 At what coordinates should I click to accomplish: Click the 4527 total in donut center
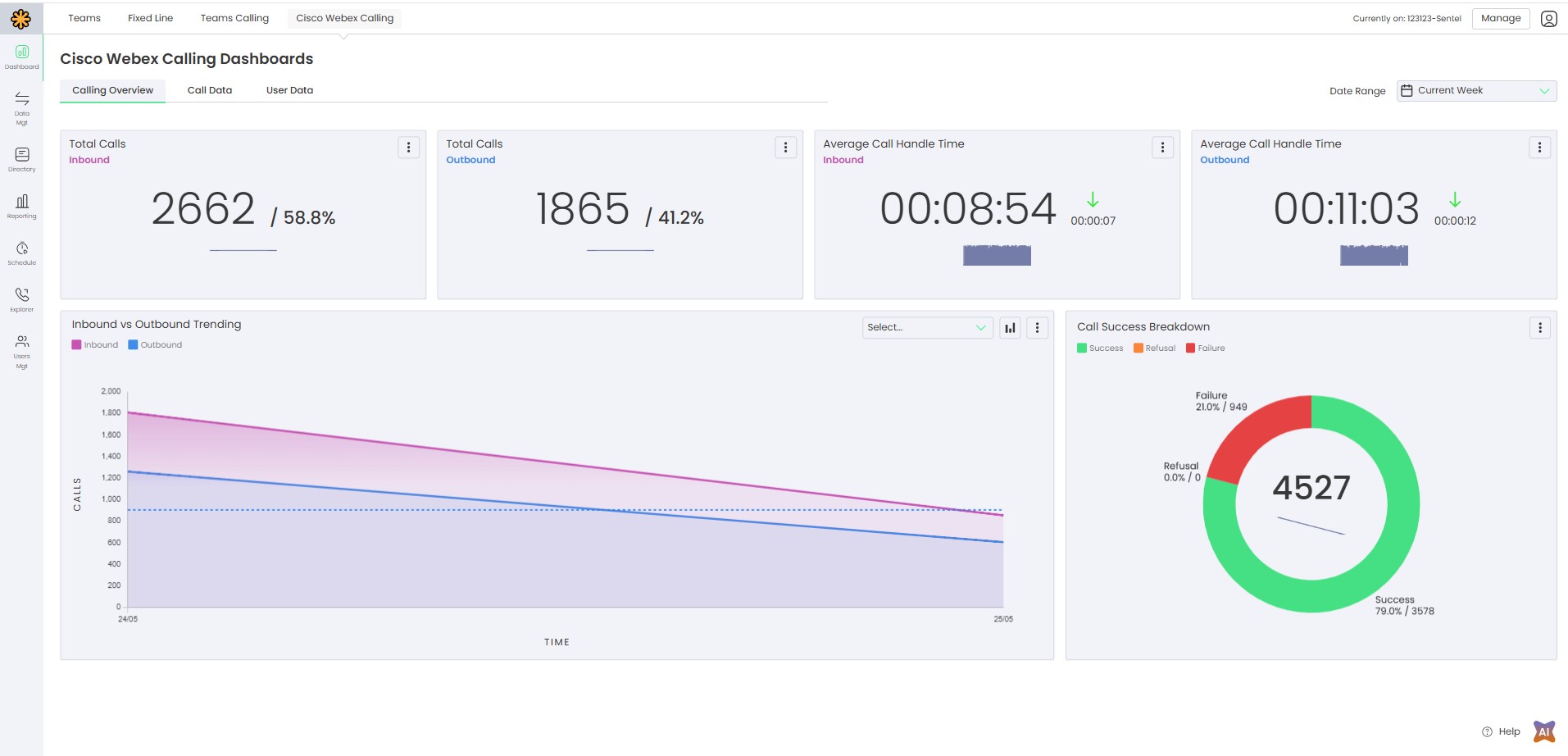tap(1311, 488)
